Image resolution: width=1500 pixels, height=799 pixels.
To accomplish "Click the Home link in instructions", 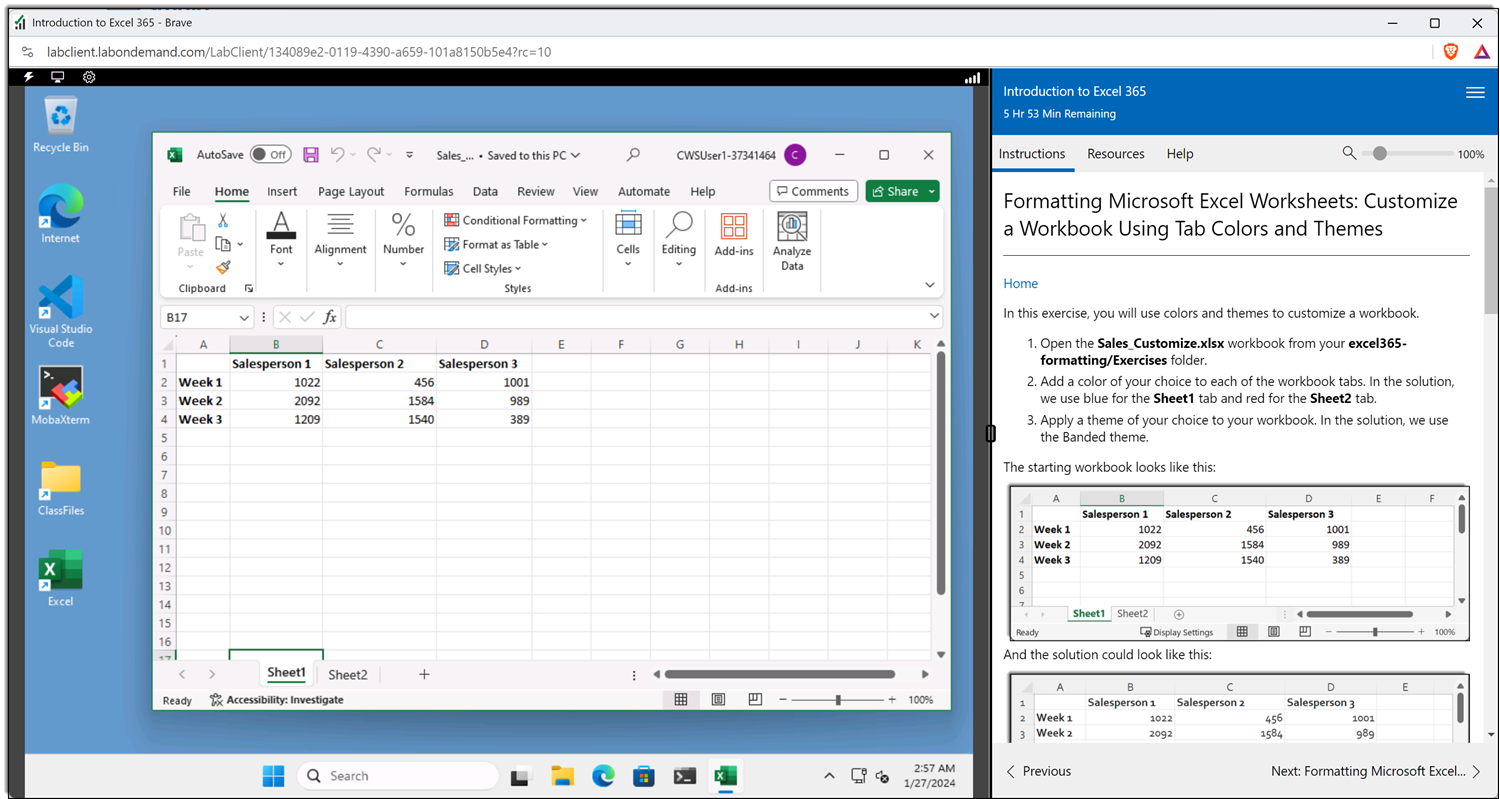I will click(1020, 283).
